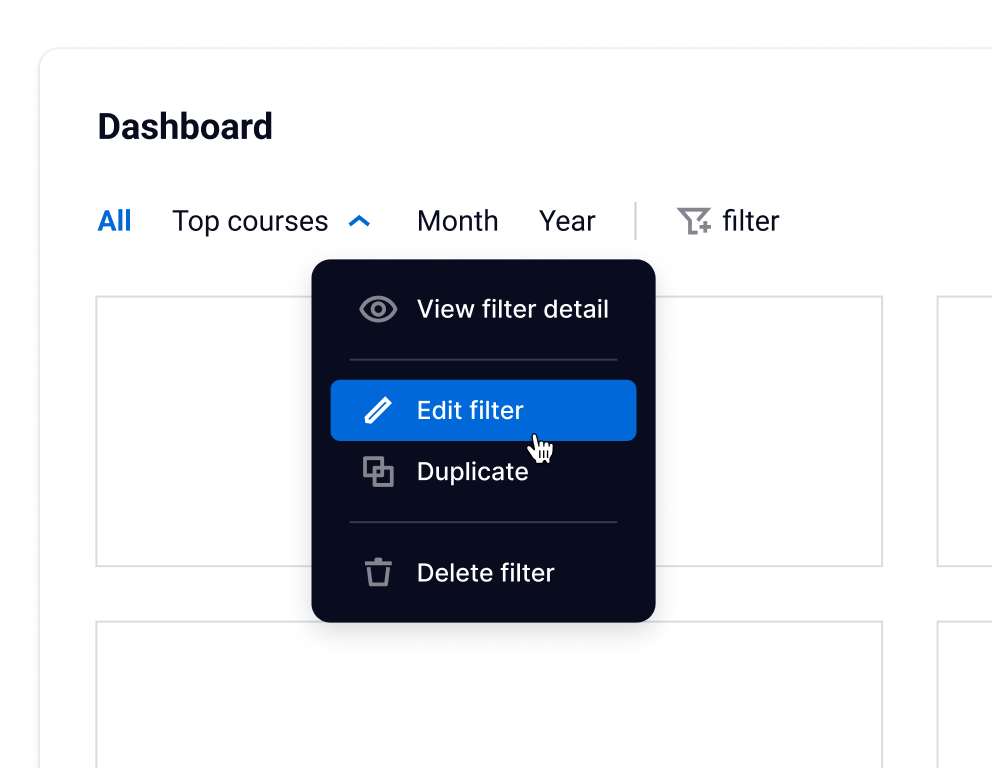The height and width of the screenshot is (768, 992).
Task: Click the "filter" text label
Action: (x=750, y=221)
